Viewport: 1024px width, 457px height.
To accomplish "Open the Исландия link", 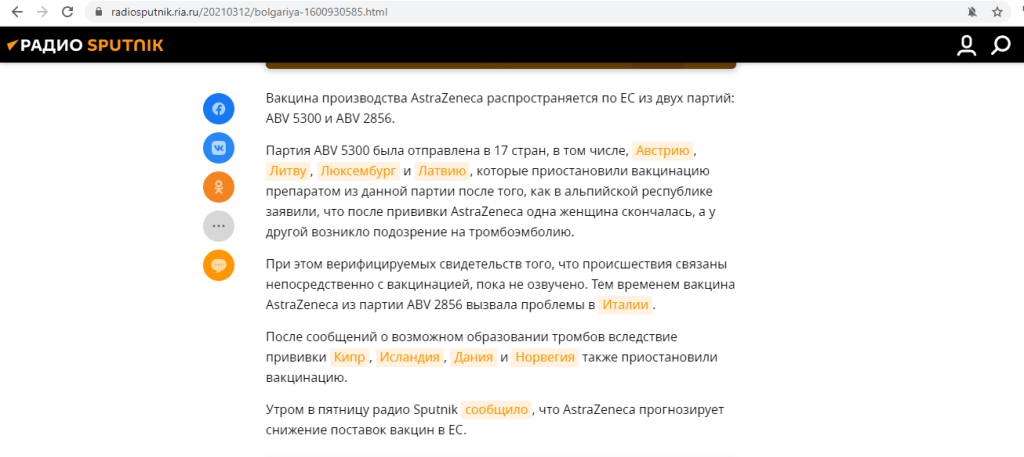I will coord(411,357).
